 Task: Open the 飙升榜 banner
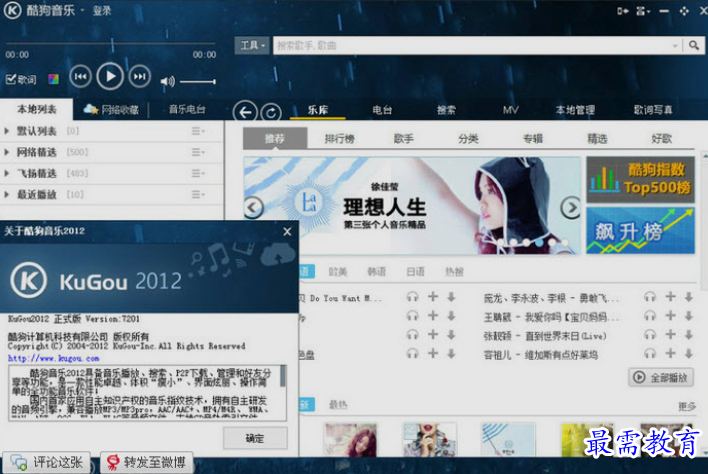tap(640, 231)
